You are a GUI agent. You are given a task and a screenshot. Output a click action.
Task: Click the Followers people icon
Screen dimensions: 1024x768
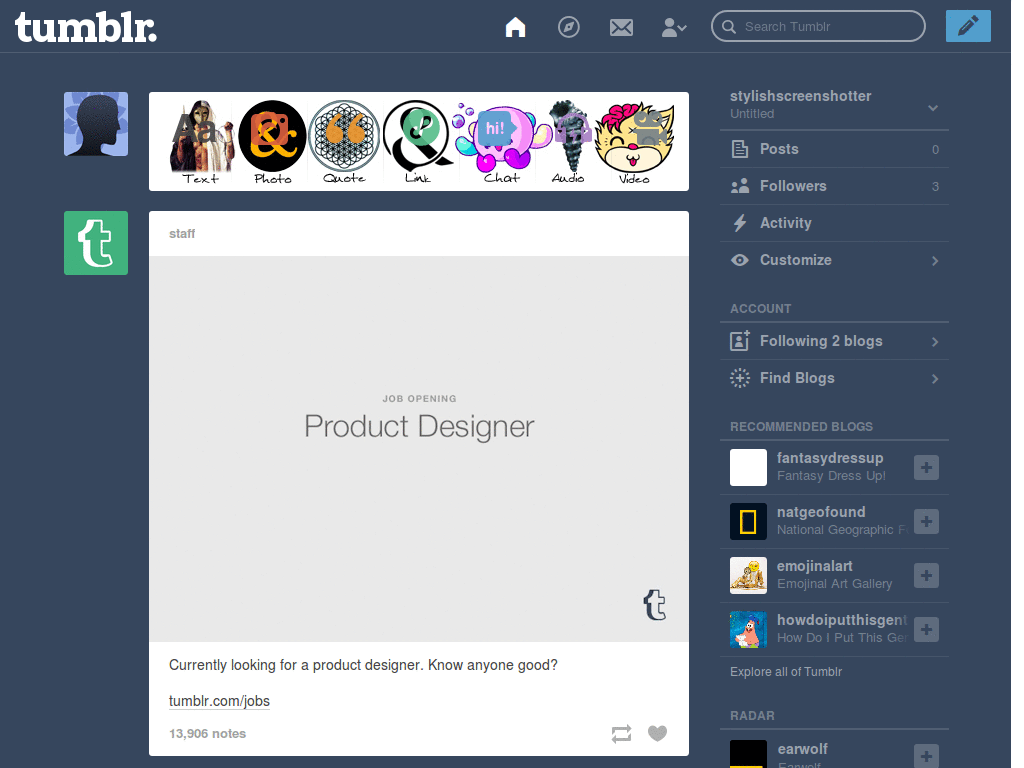click(740, 186)
